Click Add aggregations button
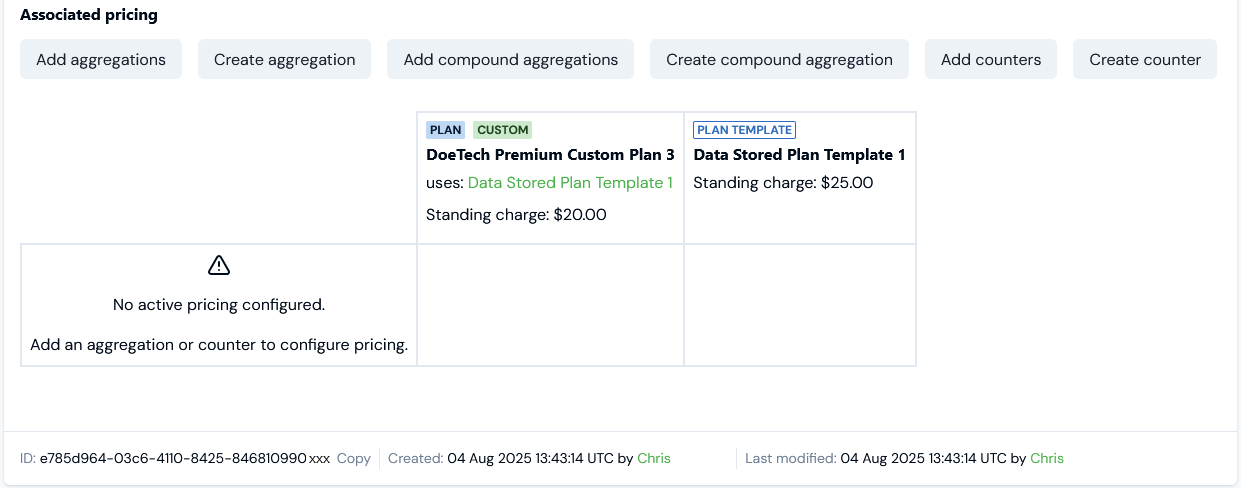This screenshot has height=488, width=1241. point(101,59)
